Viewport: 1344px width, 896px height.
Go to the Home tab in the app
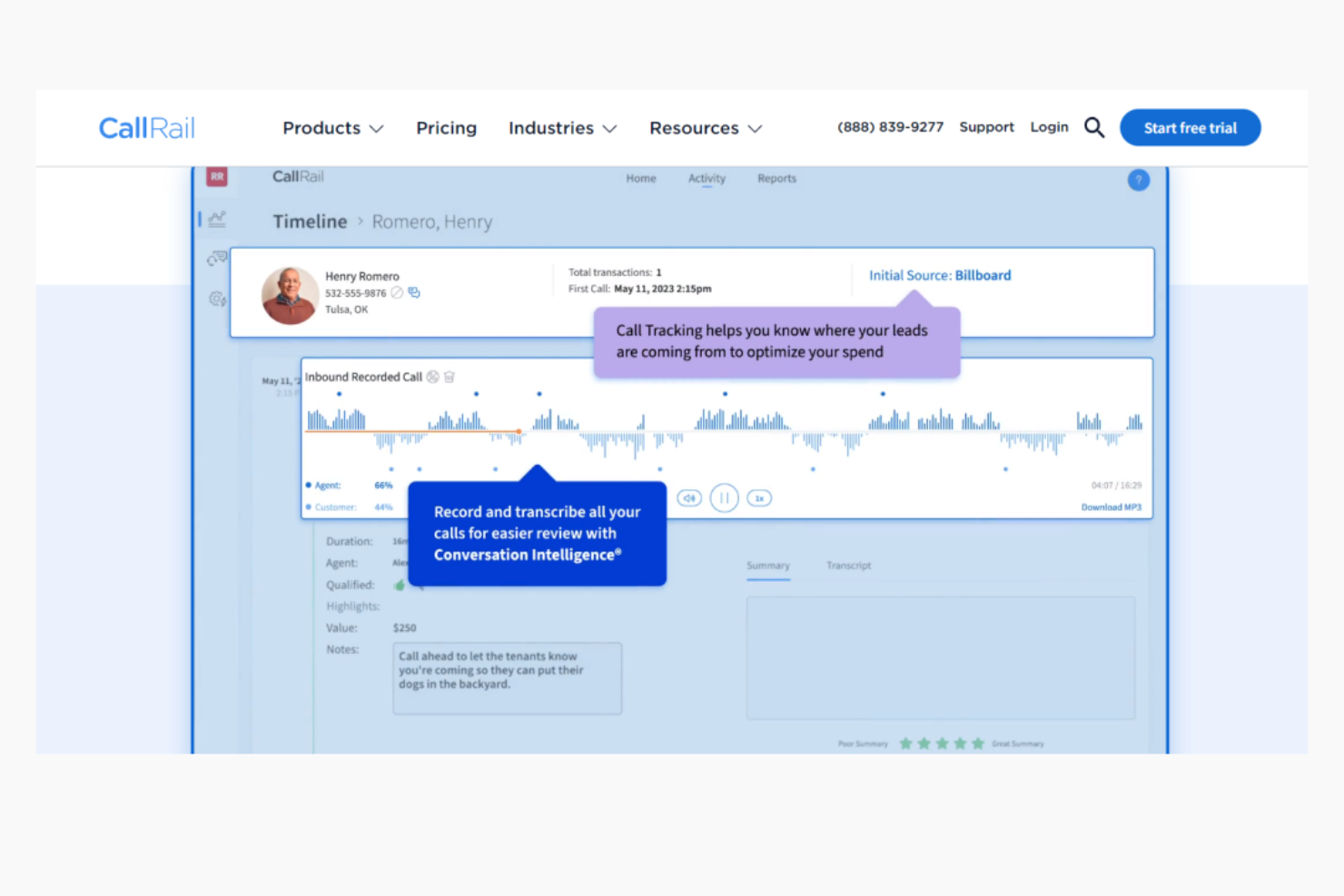click(x=641, y=179)
